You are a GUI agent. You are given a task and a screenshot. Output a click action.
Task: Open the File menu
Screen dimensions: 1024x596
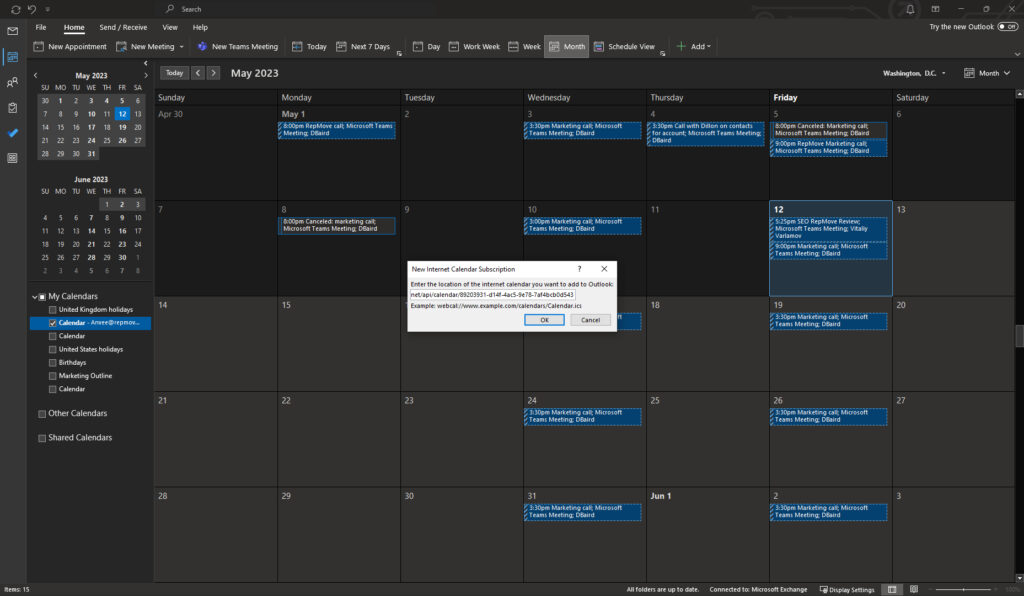[x=41, y=27]
